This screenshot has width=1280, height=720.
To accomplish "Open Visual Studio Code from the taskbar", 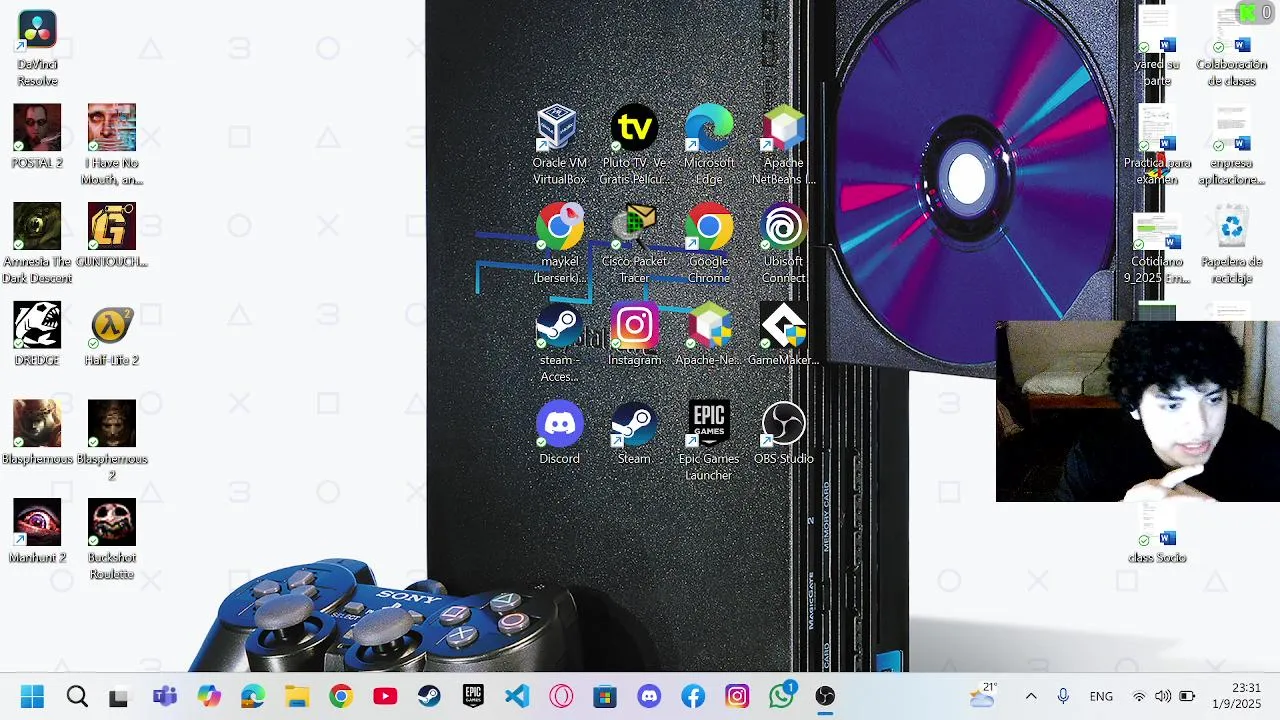I will point(517,696).
